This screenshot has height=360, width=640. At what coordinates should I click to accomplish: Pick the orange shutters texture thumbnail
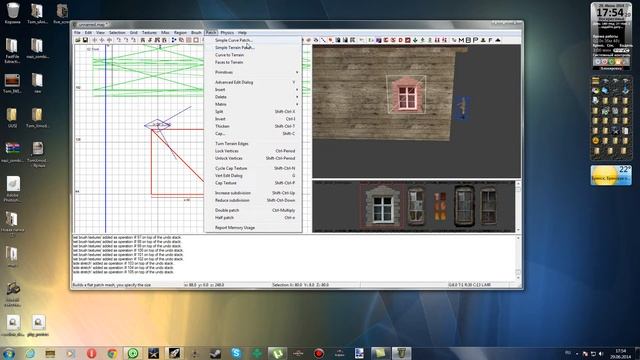click(x=440, y=207)
